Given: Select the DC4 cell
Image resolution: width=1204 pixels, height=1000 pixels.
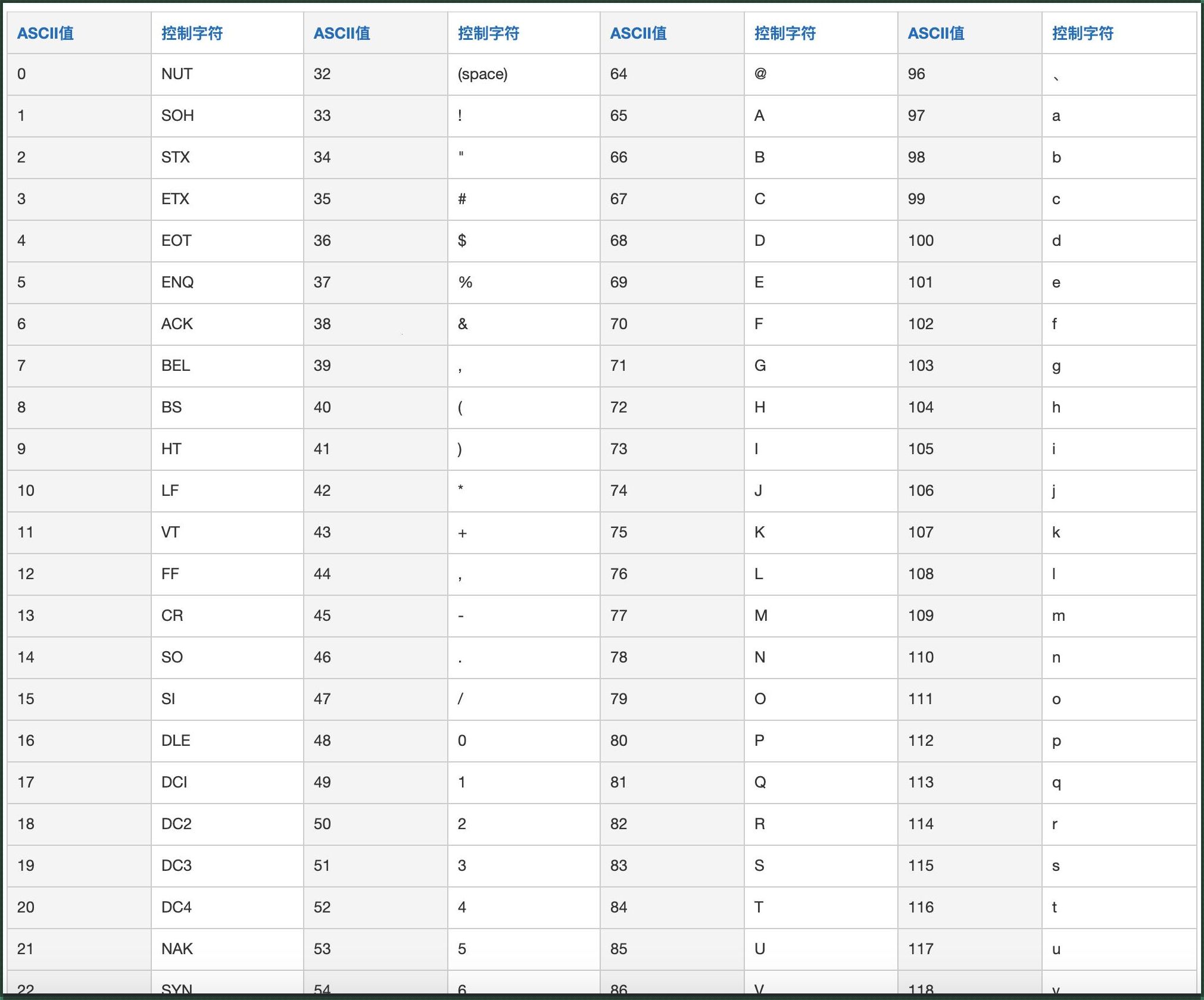Looking at the screenshot, I should click(227, 908).
